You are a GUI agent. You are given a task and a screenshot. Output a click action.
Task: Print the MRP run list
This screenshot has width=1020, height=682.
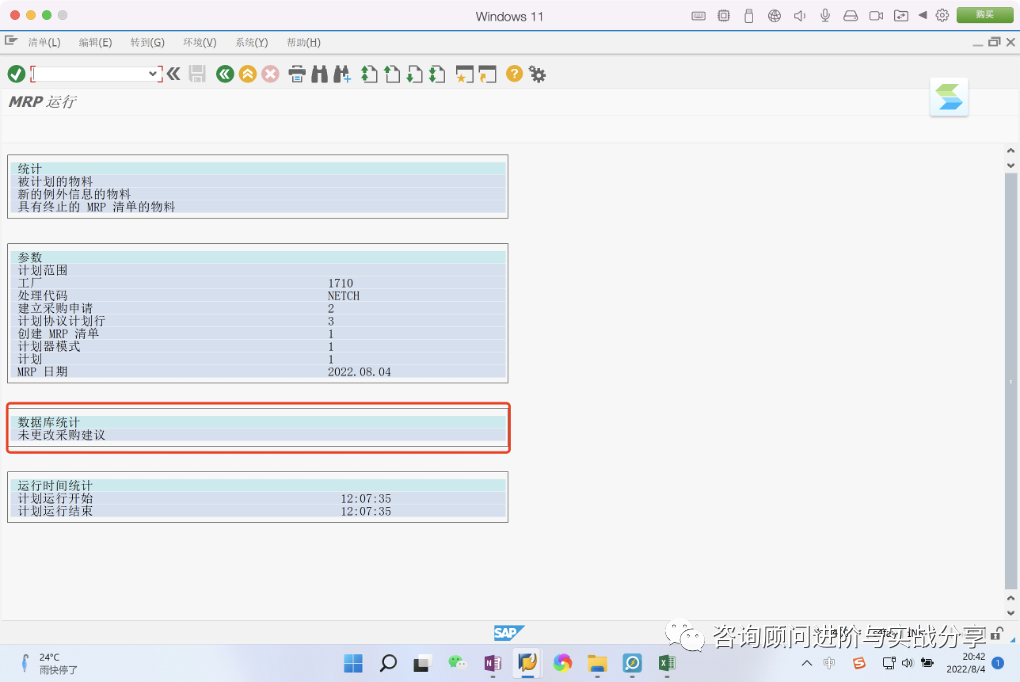[x=297, y=74]
